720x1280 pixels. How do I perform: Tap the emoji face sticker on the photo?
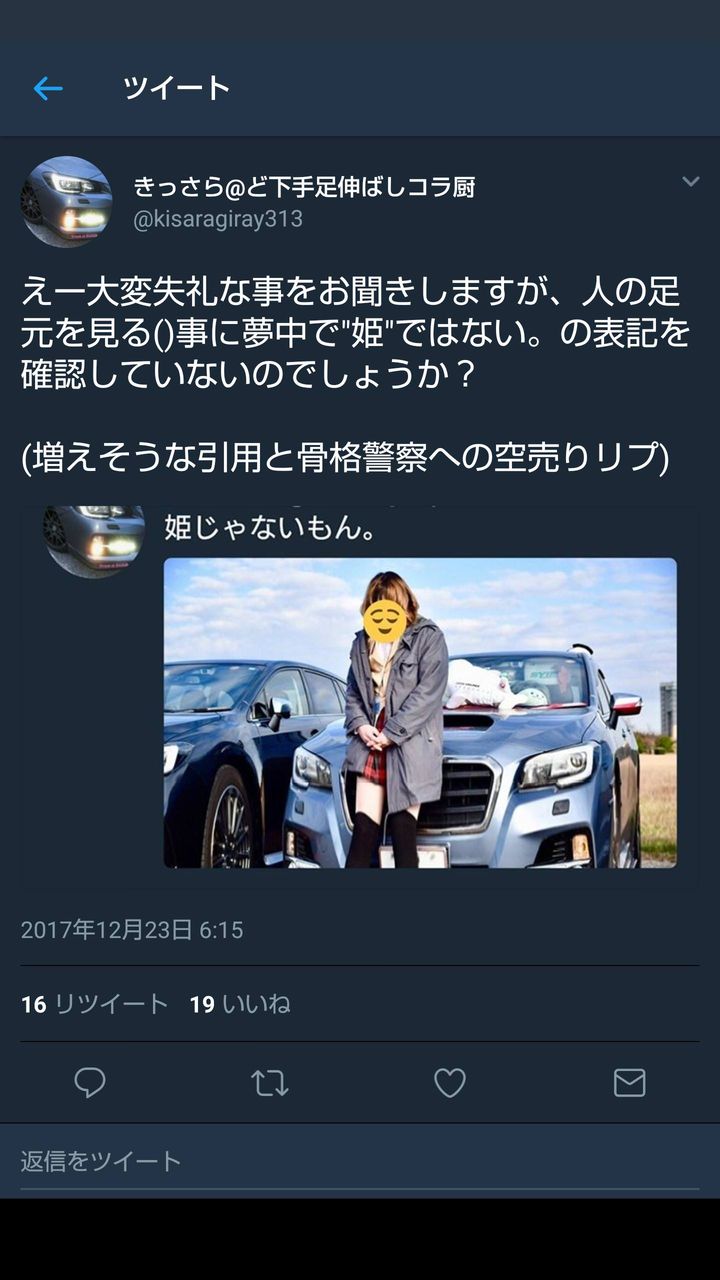point(384,621)
